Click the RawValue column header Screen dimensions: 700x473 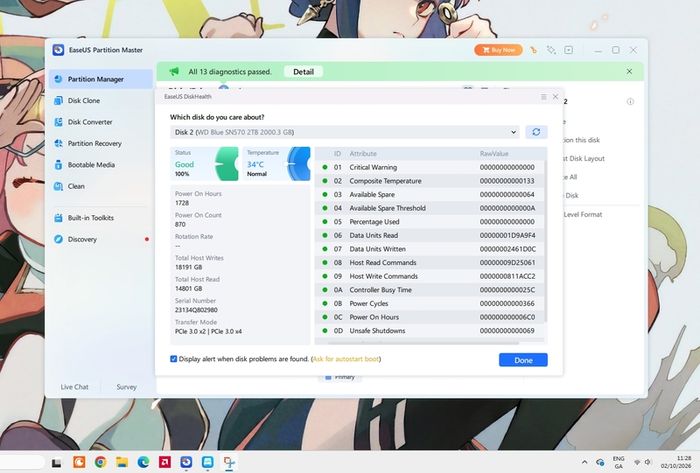[494, 154]
